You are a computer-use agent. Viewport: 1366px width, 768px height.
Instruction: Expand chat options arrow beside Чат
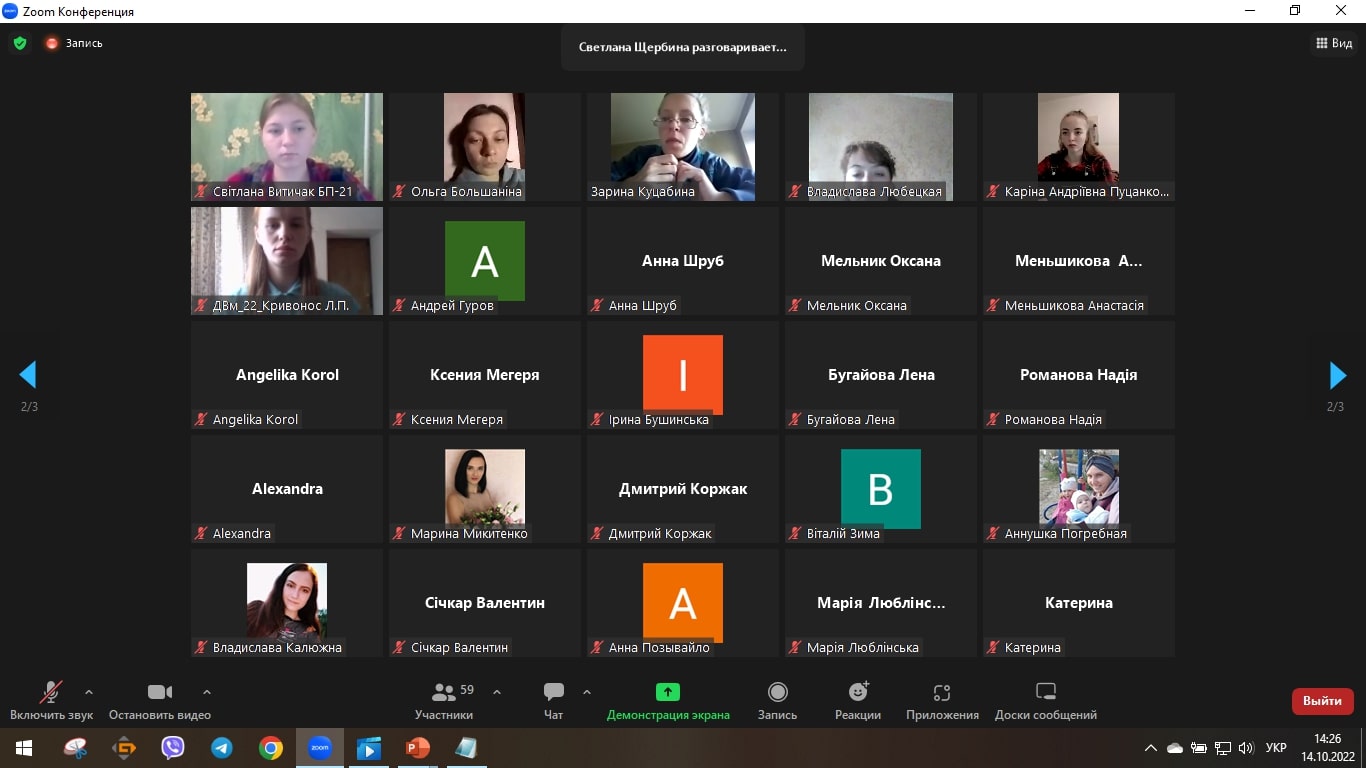[x=587, y=691]
